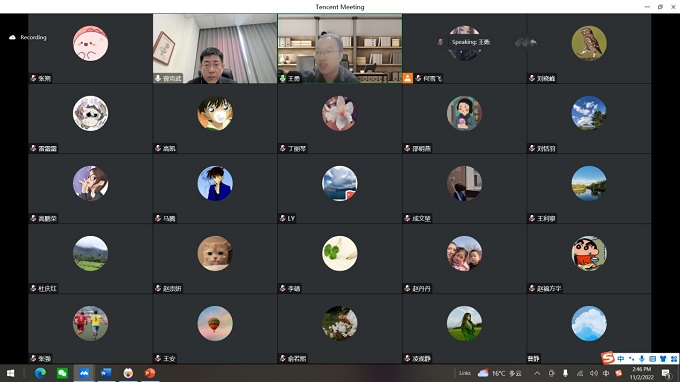This screenshot has height=382, width=680.
Task: Select the speaking presenter's video tile
Action: (x=340, y=48)
